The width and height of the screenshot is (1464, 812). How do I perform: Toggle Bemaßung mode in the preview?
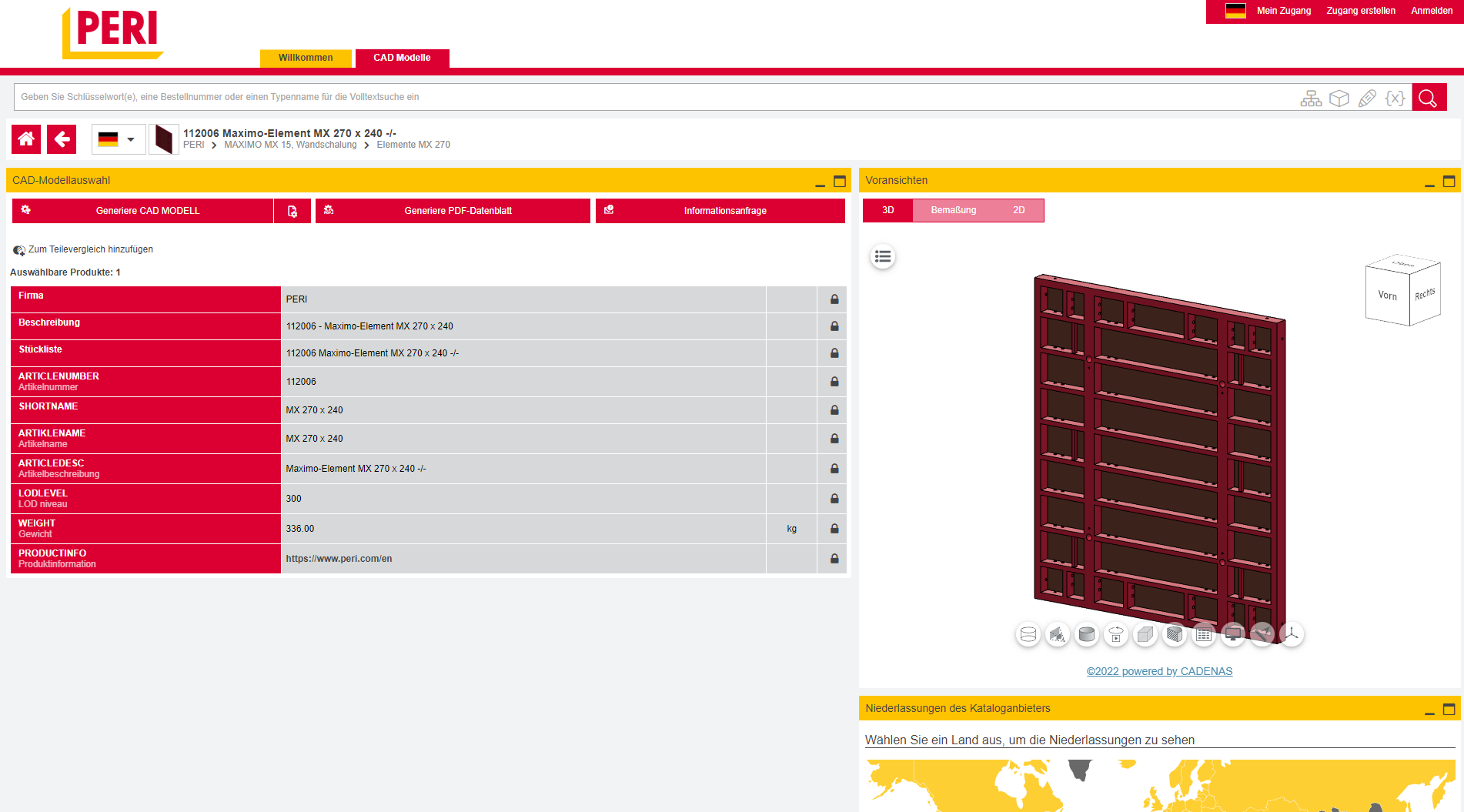click(953, 209)
